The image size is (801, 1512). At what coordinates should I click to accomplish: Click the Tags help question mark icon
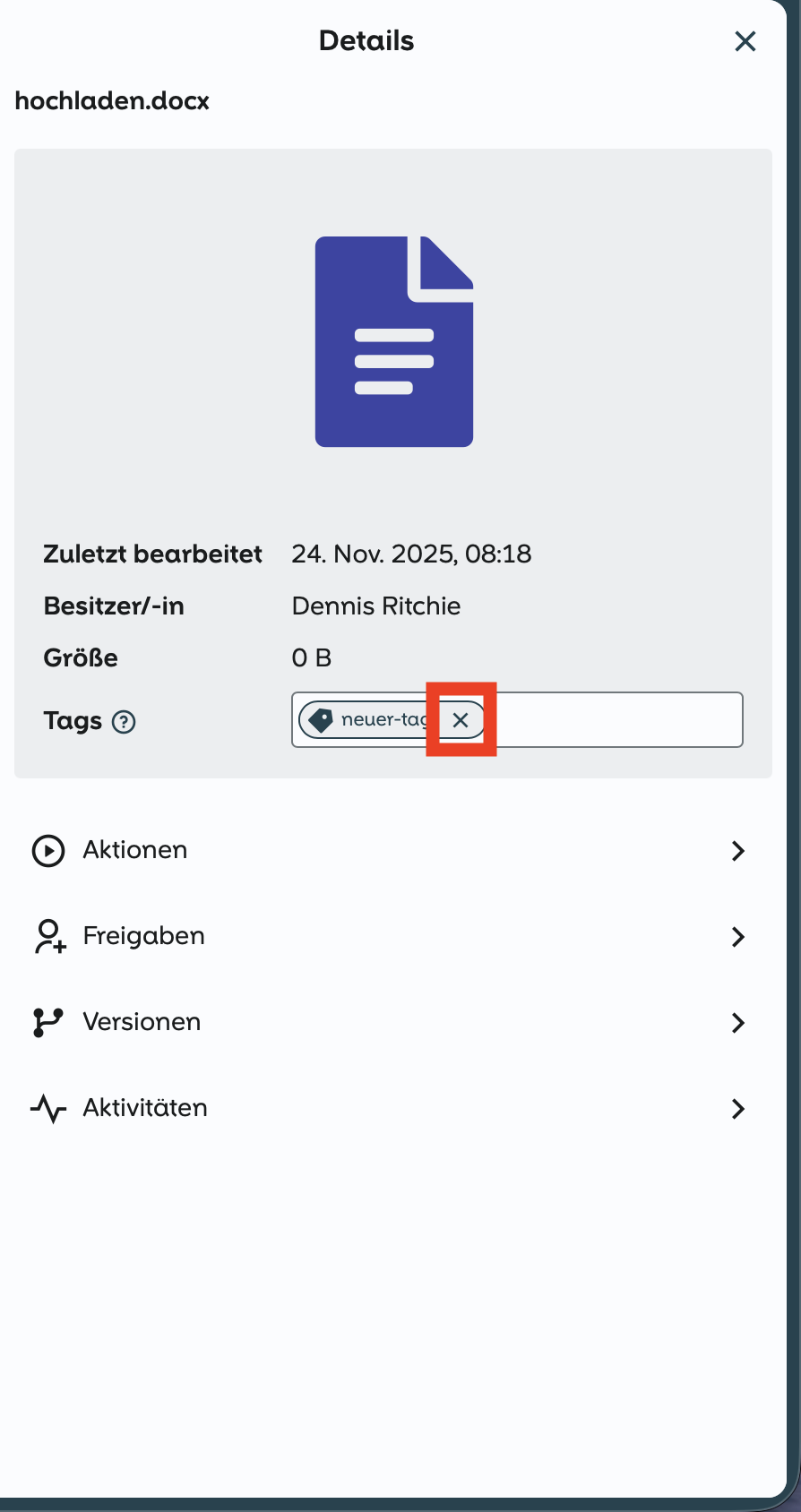coord(124,722)
